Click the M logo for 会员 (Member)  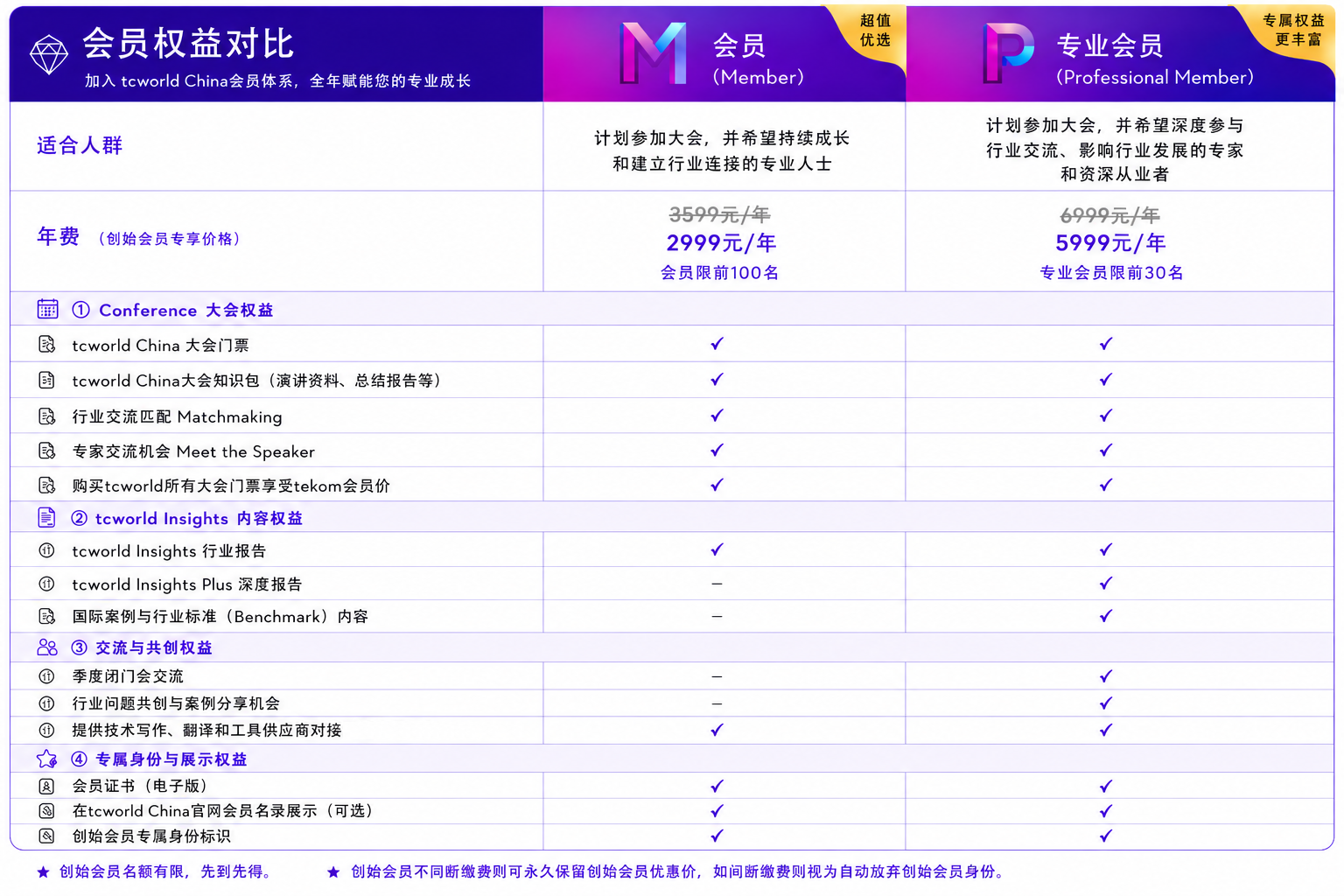point(653,53)
